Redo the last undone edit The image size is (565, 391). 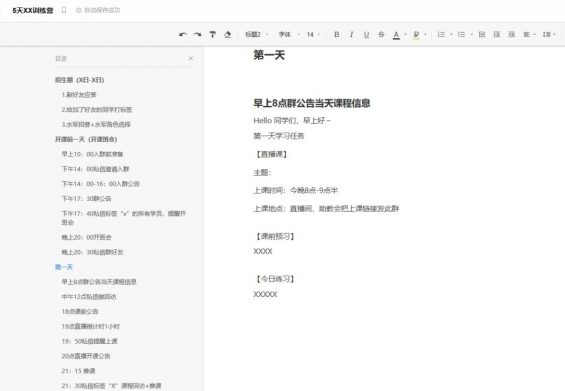pos(197,35)
